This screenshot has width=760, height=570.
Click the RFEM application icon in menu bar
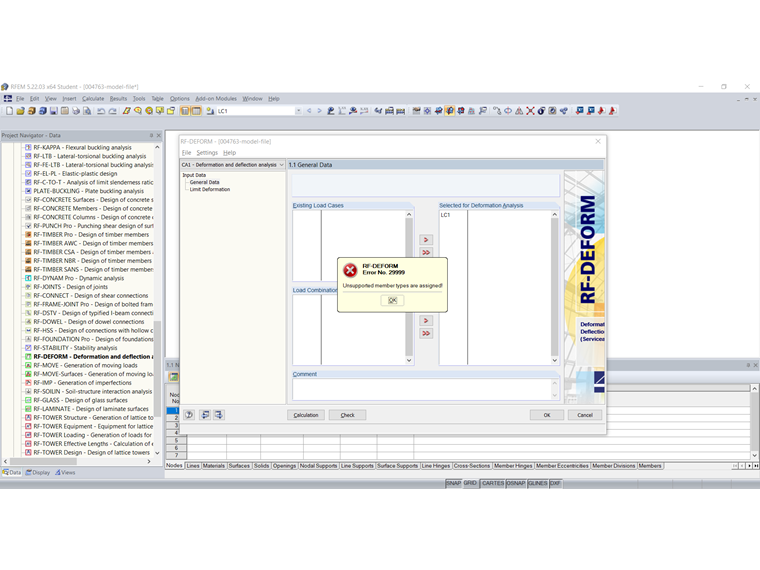(x=8, y=98)
